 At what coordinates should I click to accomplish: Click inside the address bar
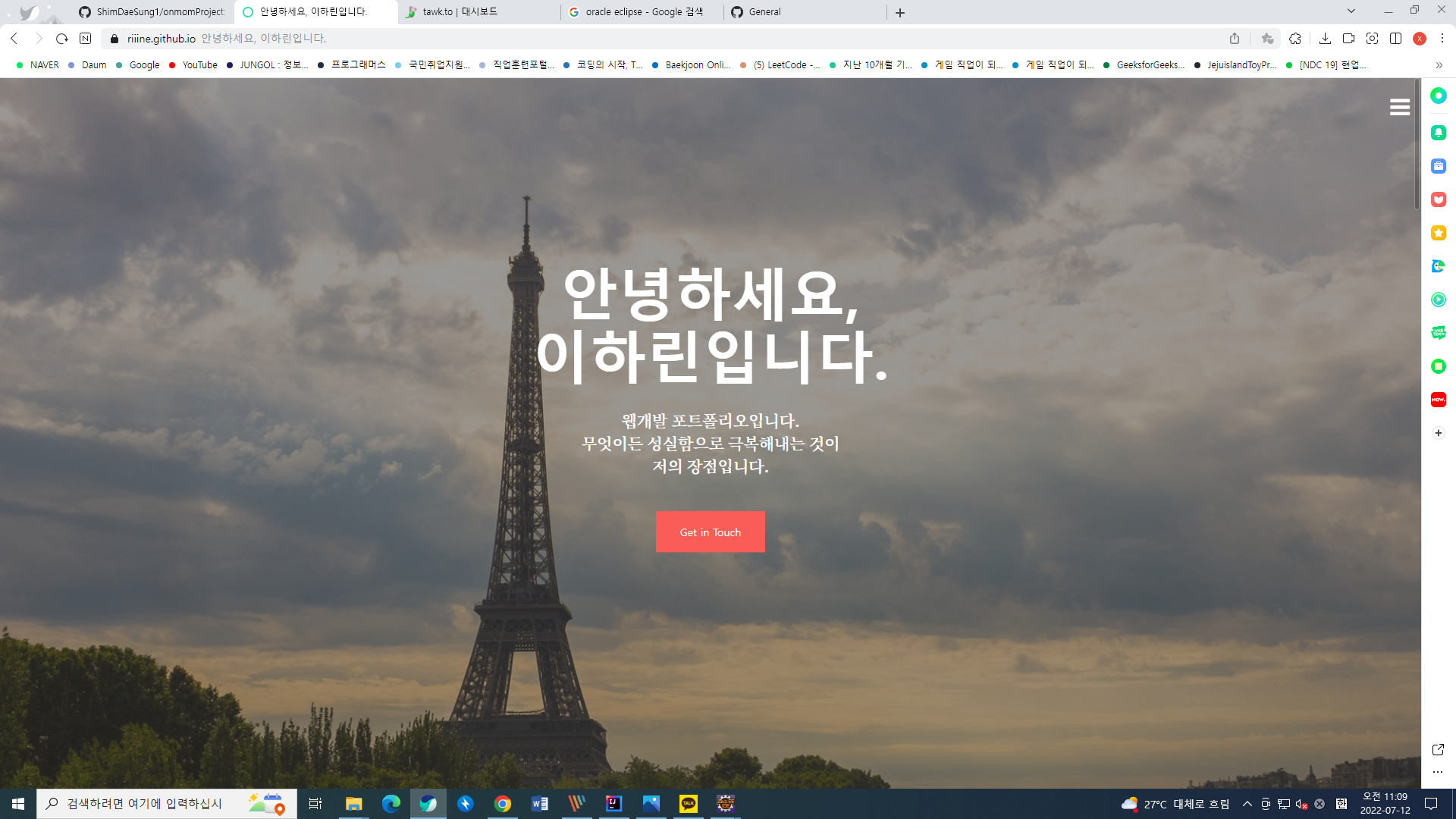(303, 39)
